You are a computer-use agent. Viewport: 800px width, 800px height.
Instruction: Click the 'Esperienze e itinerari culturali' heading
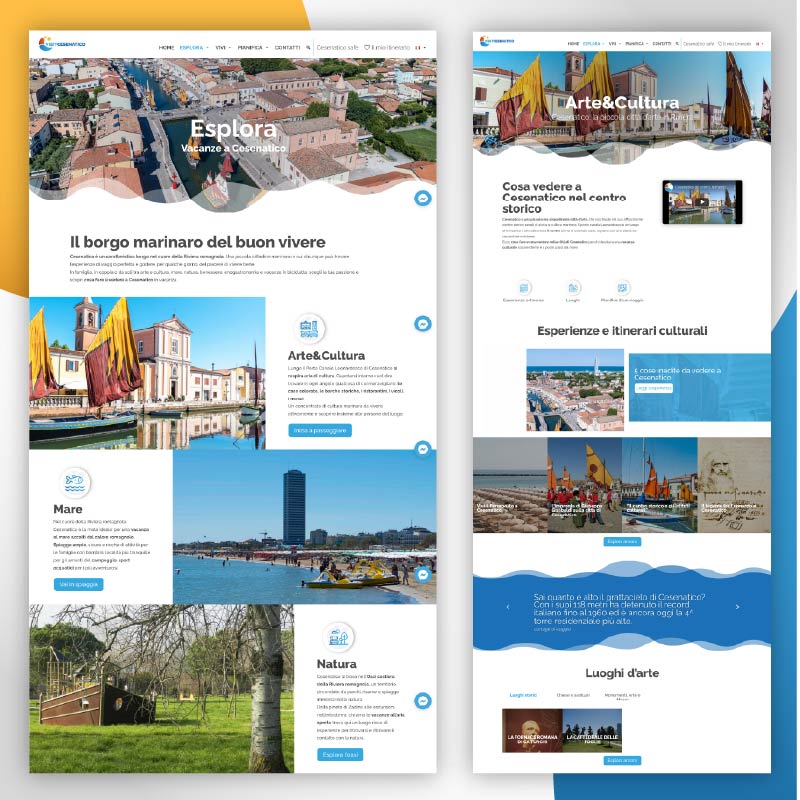622,331
